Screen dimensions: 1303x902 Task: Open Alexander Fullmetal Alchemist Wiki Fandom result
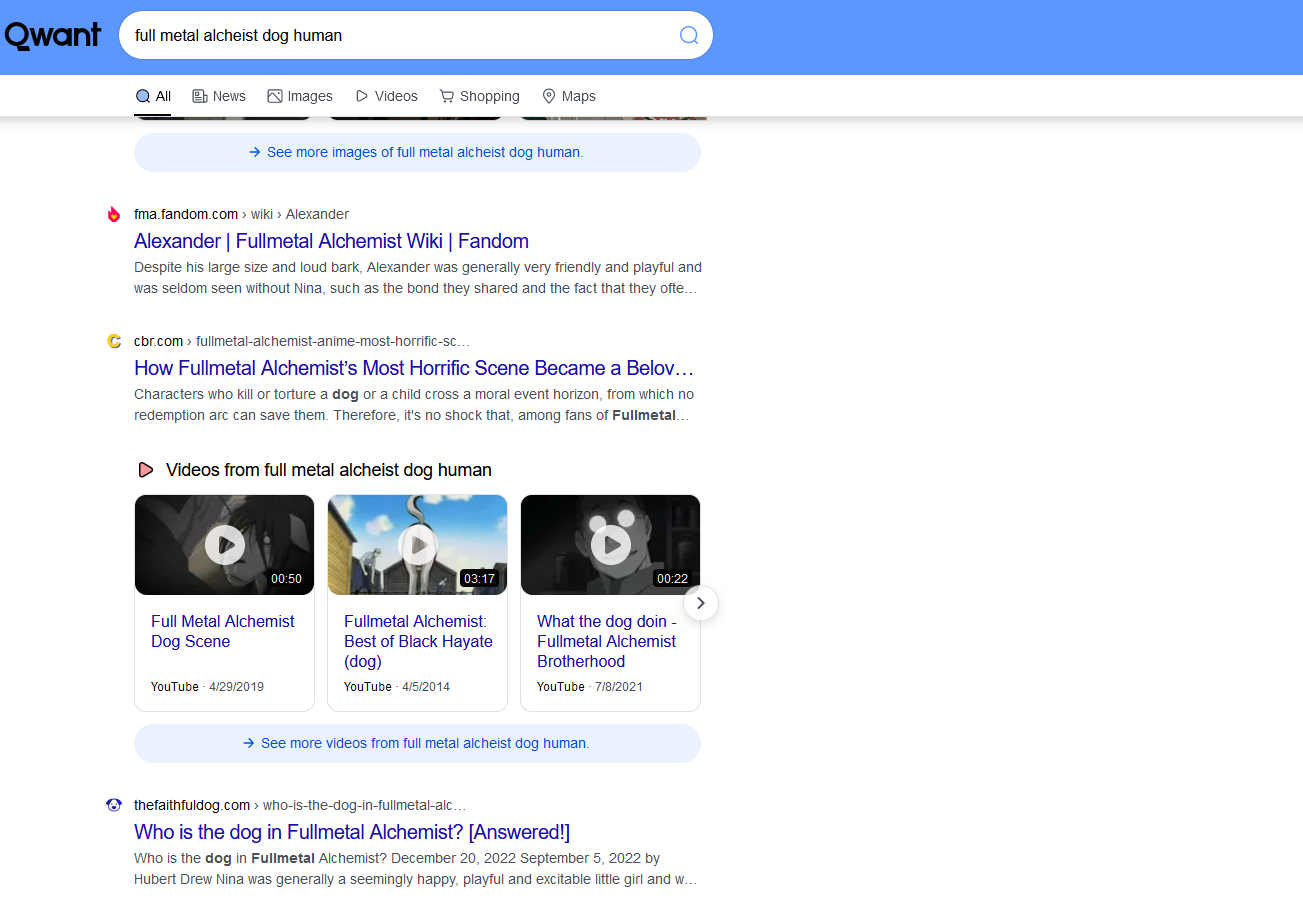tap(332, 241)
